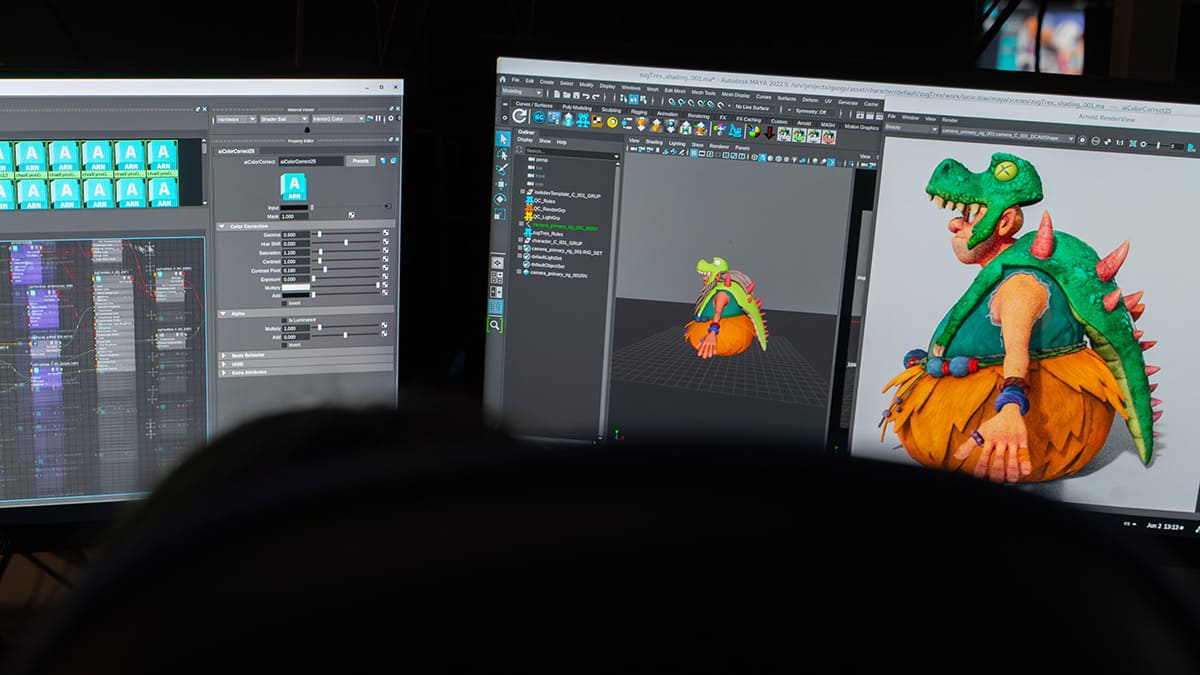Click the home icon left of the File menu

(x=503, y=78)
